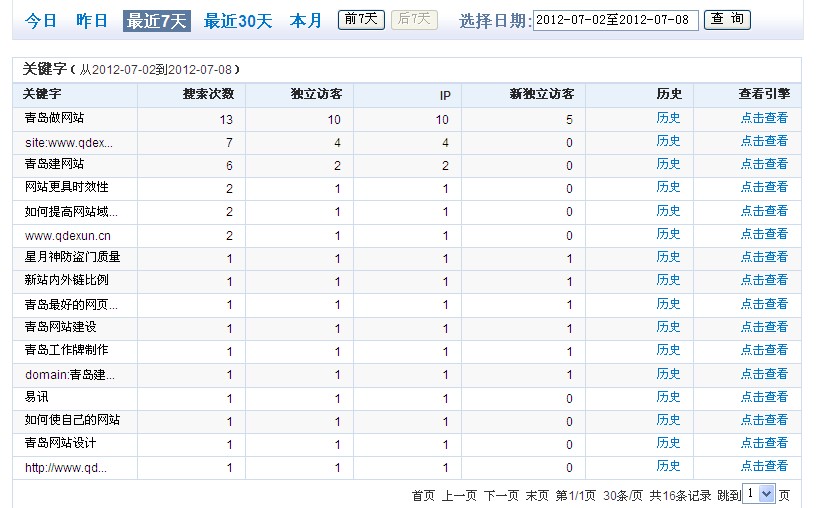Go to 末页 in pagination
Viewport: 831px width, 508px height.
point(538,496)
